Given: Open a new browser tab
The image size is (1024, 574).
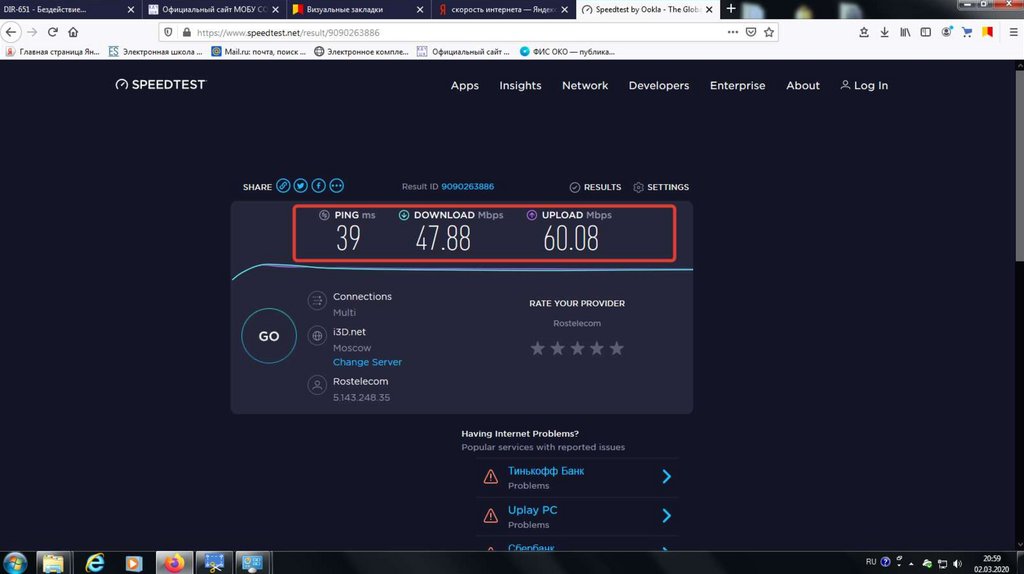Looking at the screenshot, I should coord(731,8).
